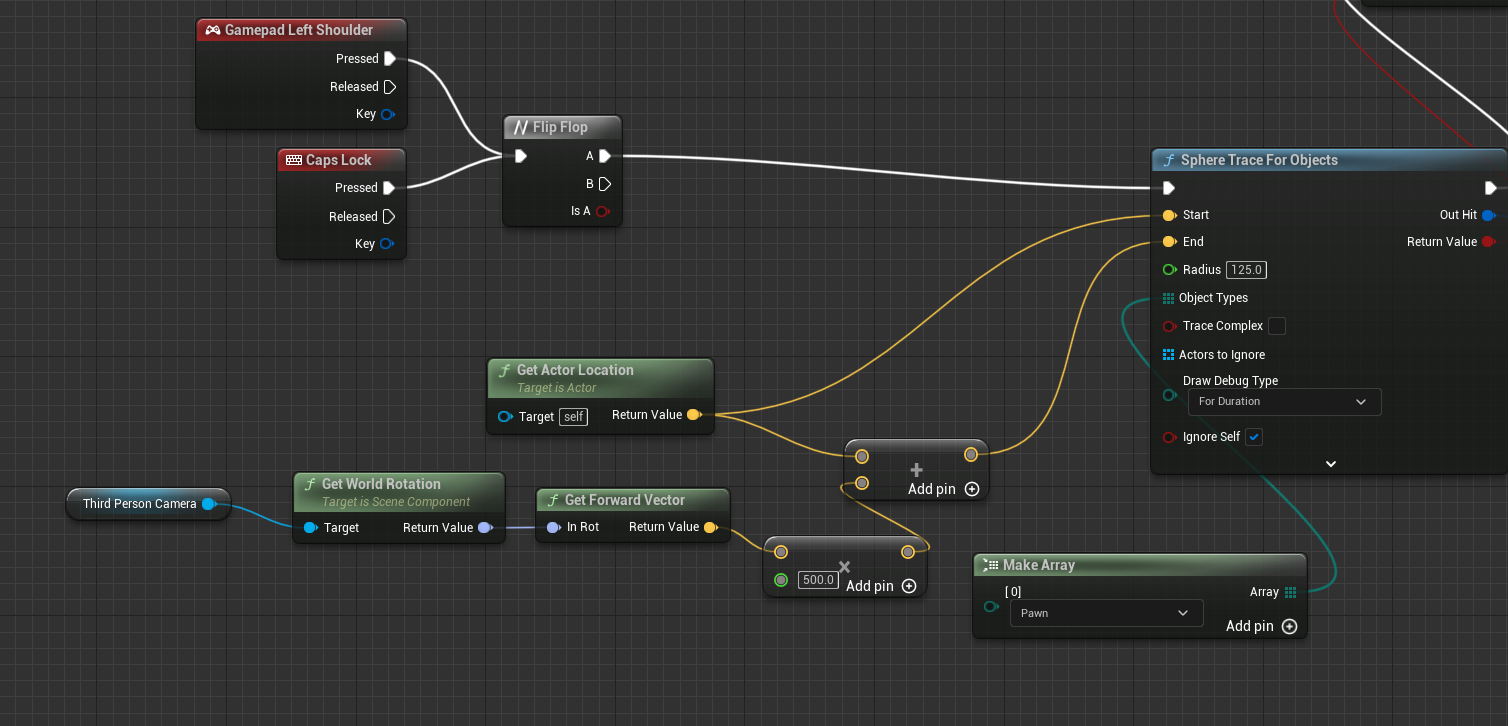Enable the Trace Complex checkbox

click(1277, 326)
